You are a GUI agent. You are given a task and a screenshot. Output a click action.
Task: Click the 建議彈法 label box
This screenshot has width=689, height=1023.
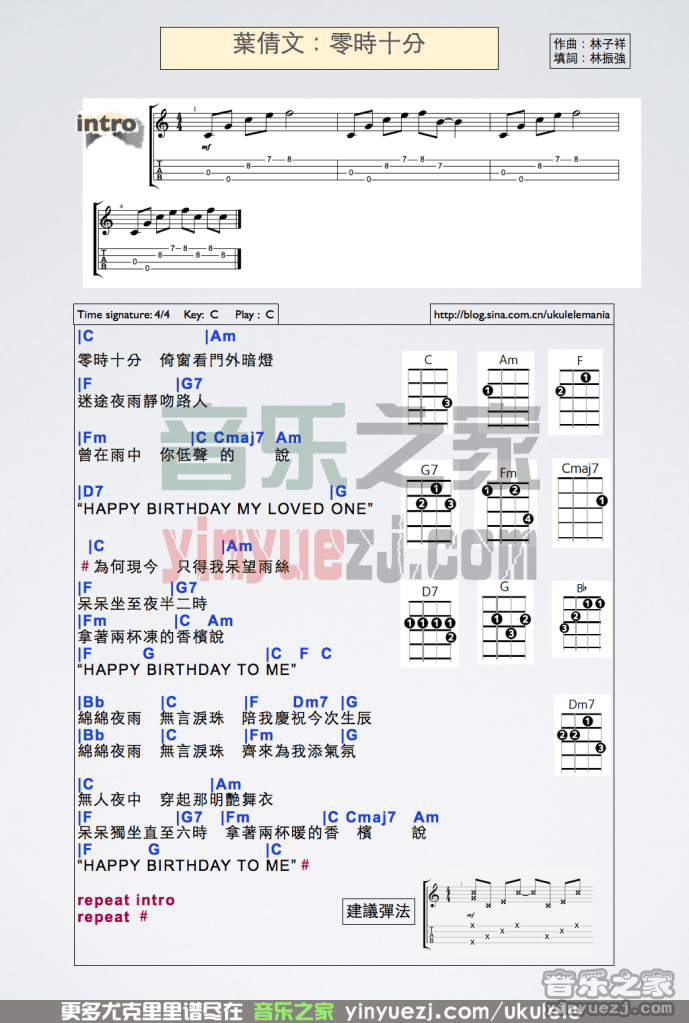click(x=378, y=911)
